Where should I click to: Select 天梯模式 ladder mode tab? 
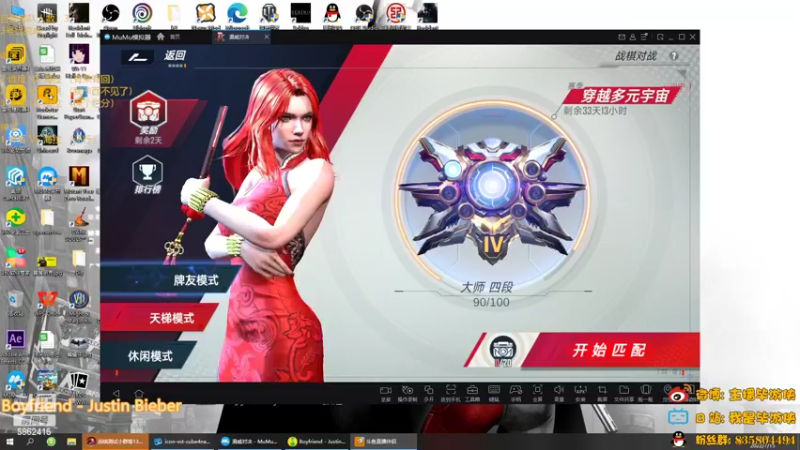click(x=171, y=318)
